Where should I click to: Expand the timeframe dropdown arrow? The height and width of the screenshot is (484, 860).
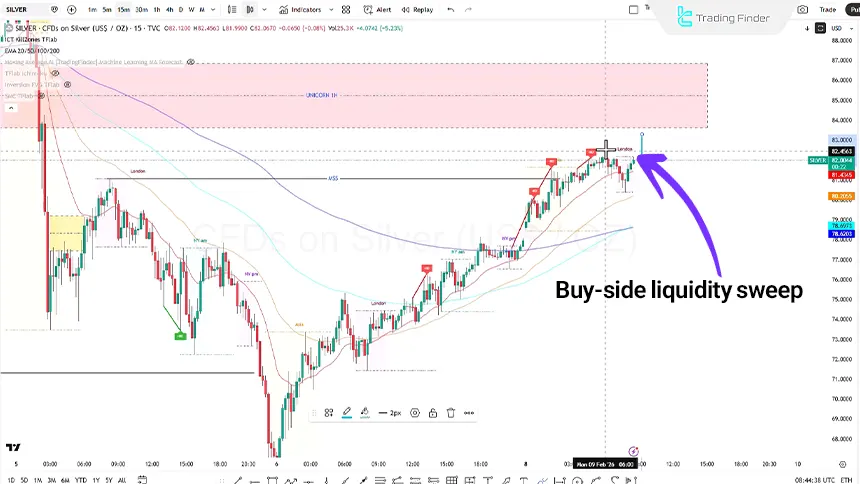[x=213, y=9]
